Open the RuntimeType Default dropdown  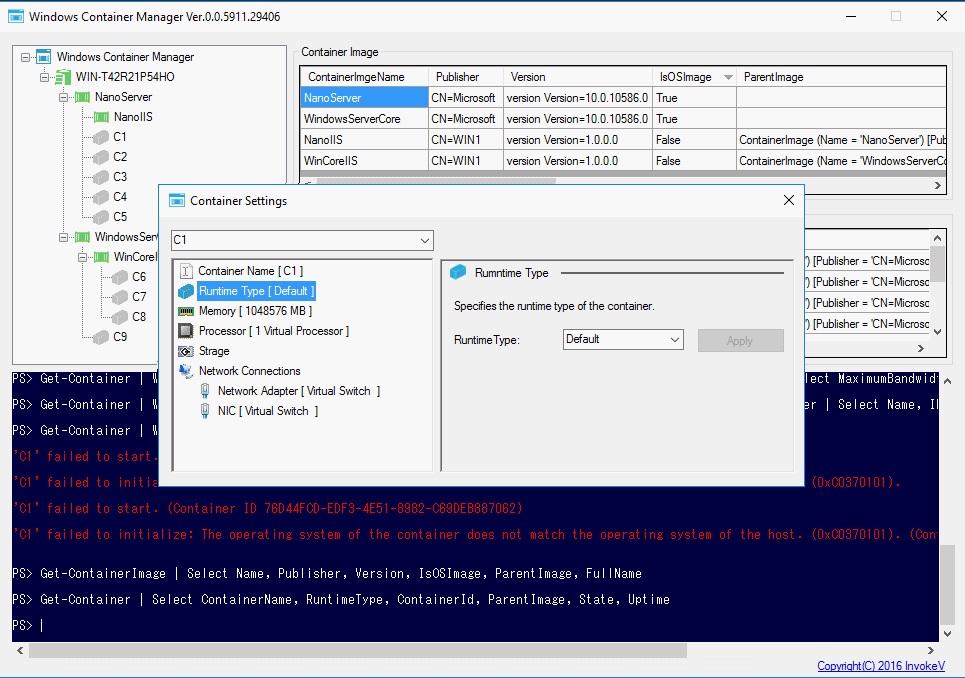coord(675,340)
